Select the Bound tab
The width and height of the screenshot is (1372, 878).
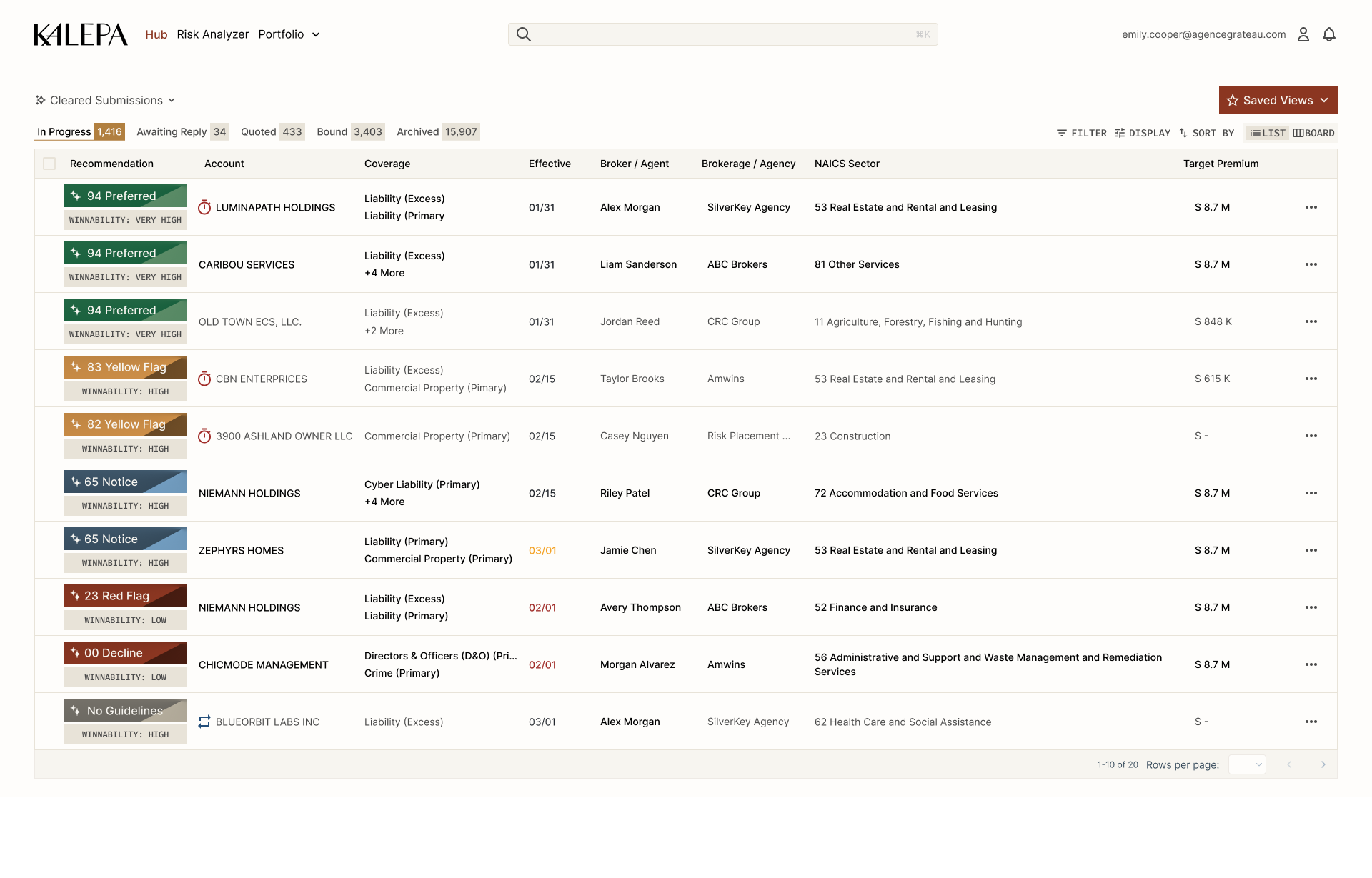coord(350,131)
